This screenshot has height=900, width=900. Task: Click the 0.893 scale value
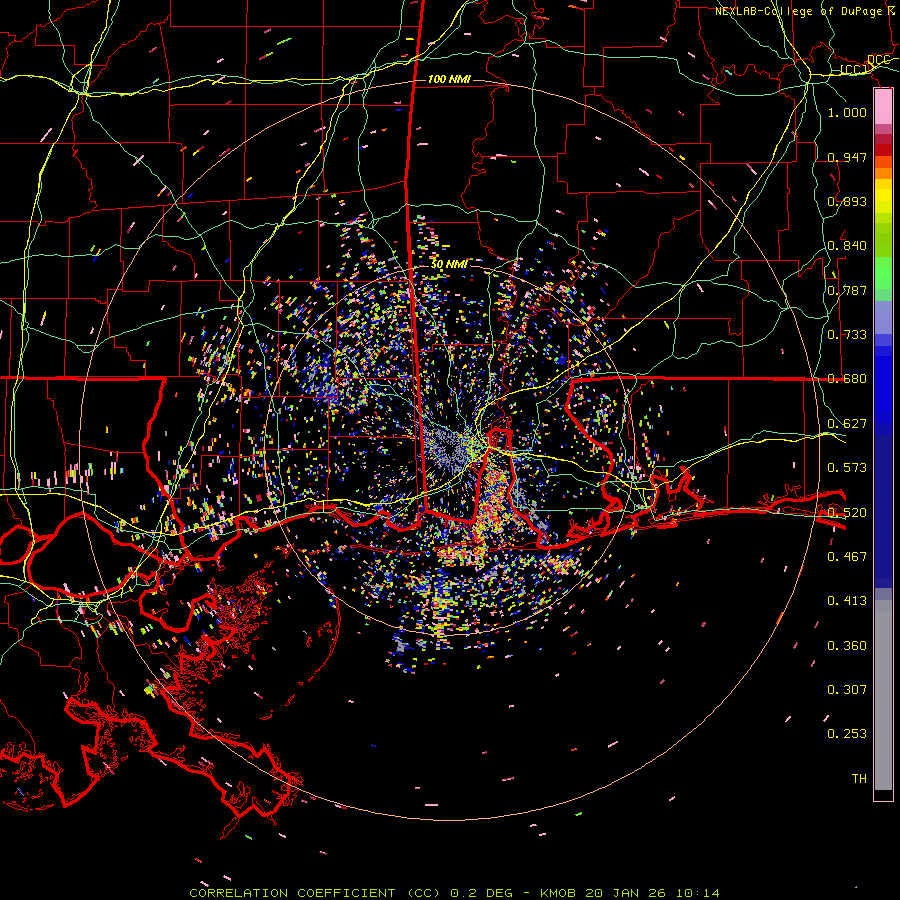pyautogui.click(x=847, y=201)
